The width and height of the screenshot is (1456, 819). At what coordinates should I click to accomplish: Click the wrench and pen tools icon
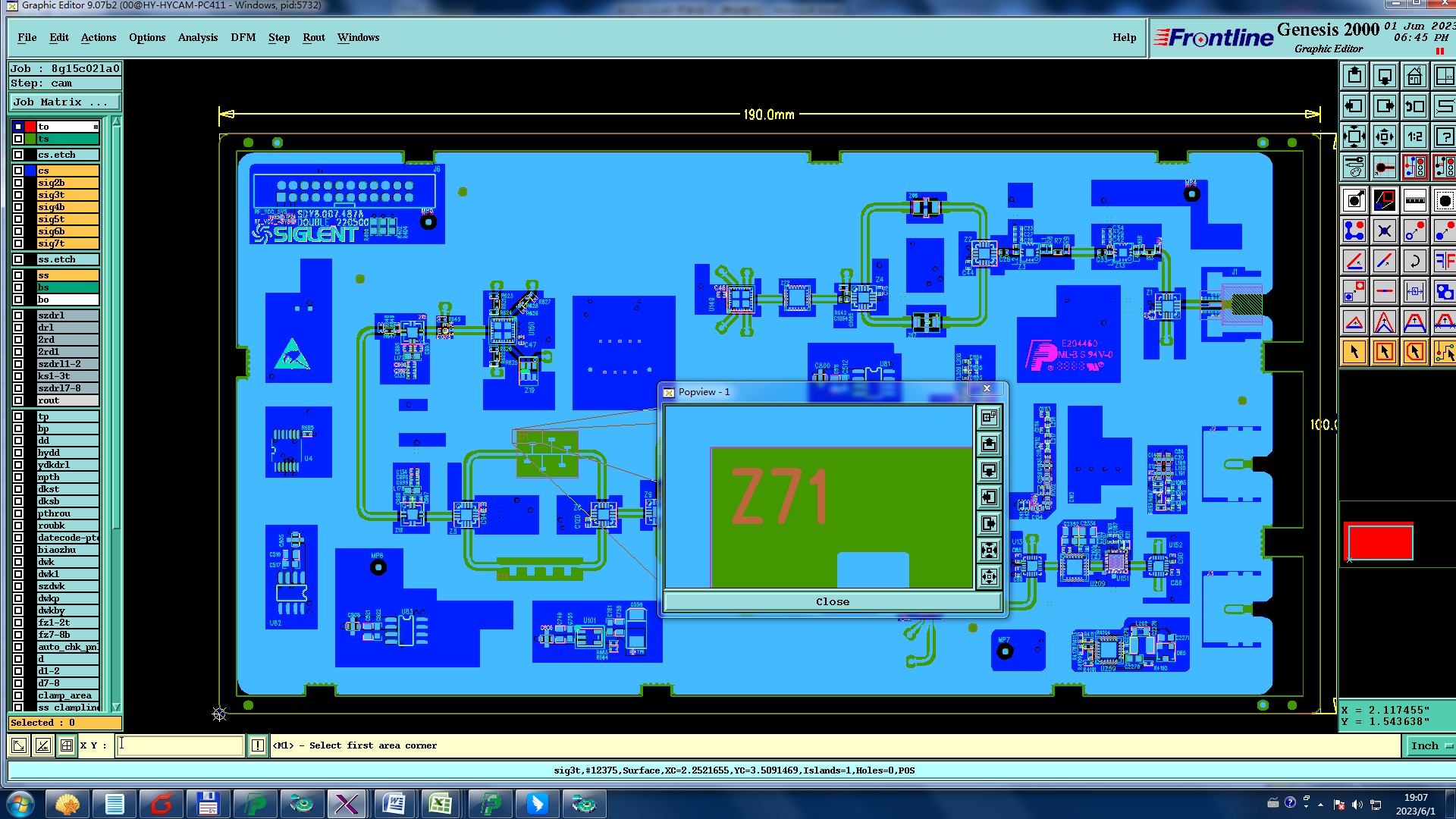[x=1354, y=167]
